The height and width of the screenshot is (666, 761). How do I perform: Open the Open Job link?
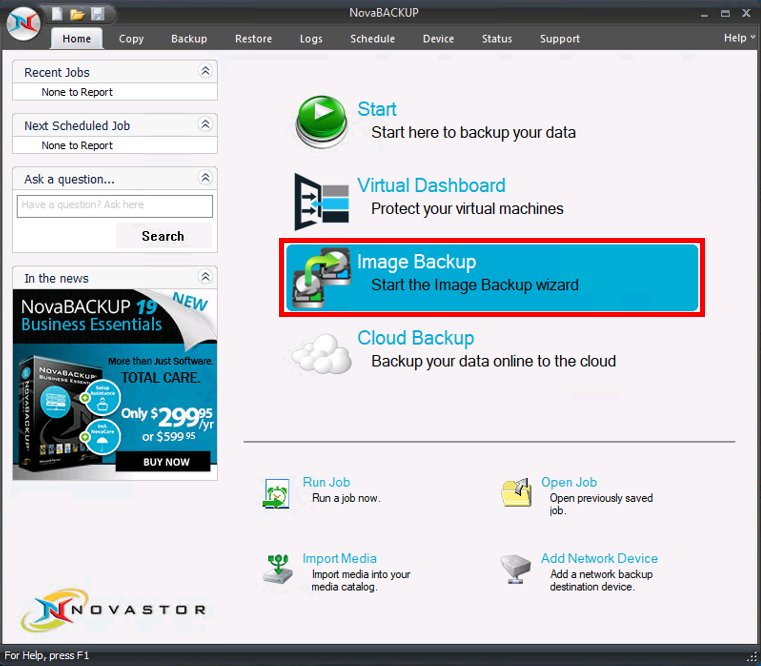tap(569, 482)
